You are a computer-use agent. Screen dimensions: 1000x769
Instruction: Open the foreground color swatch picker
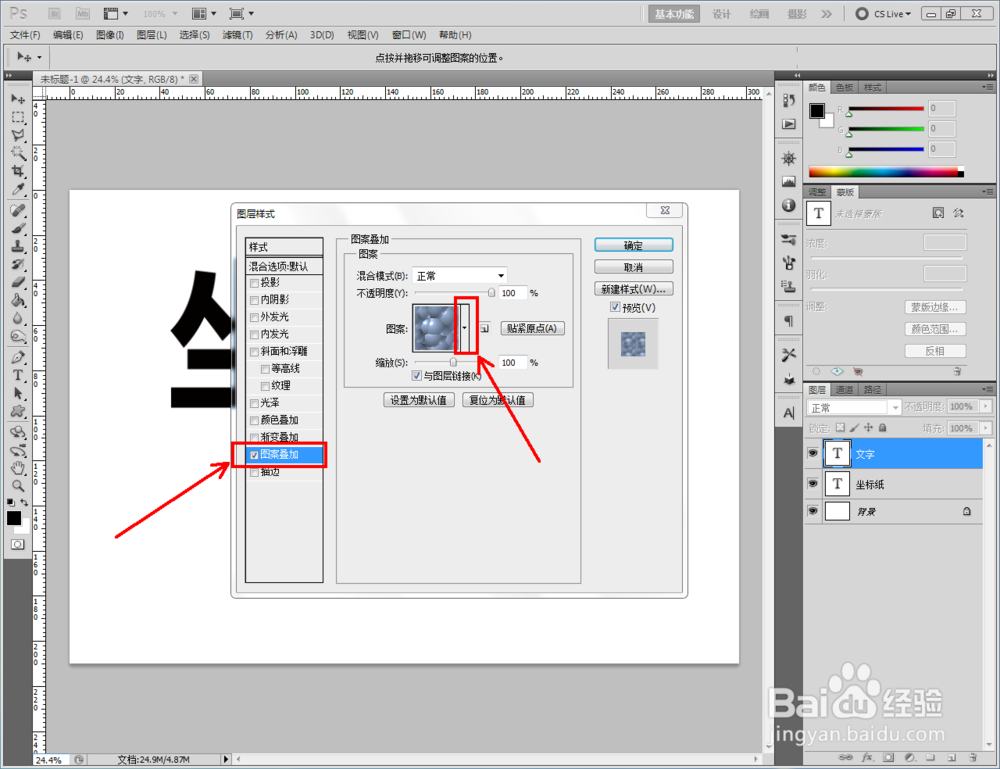pos(15,517)
